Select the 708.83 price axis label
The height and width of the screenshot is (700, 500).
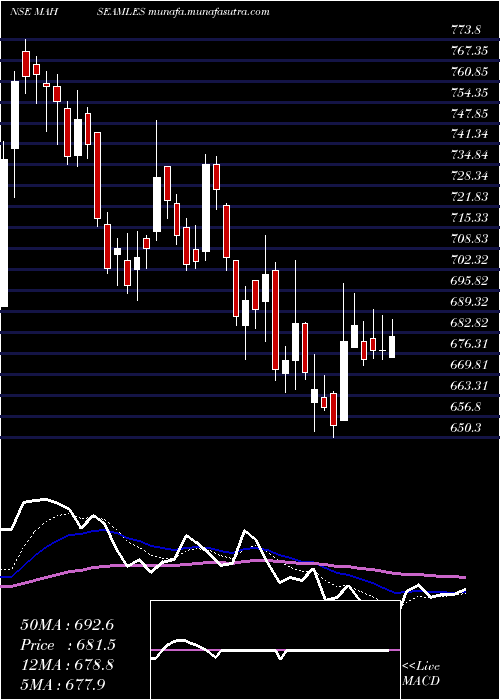[x=469, y=238]
